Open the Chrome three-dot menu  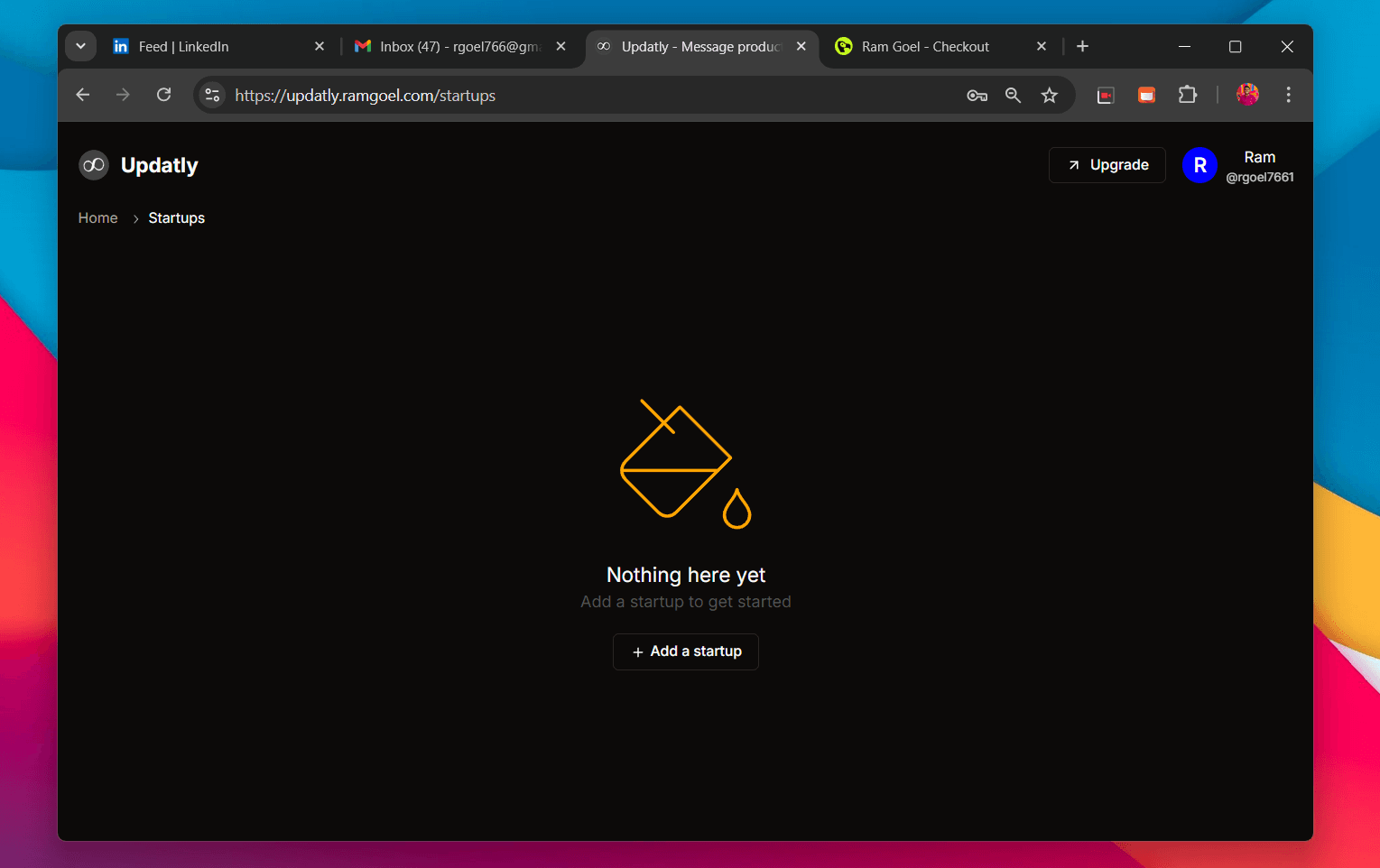point(1288,95)
